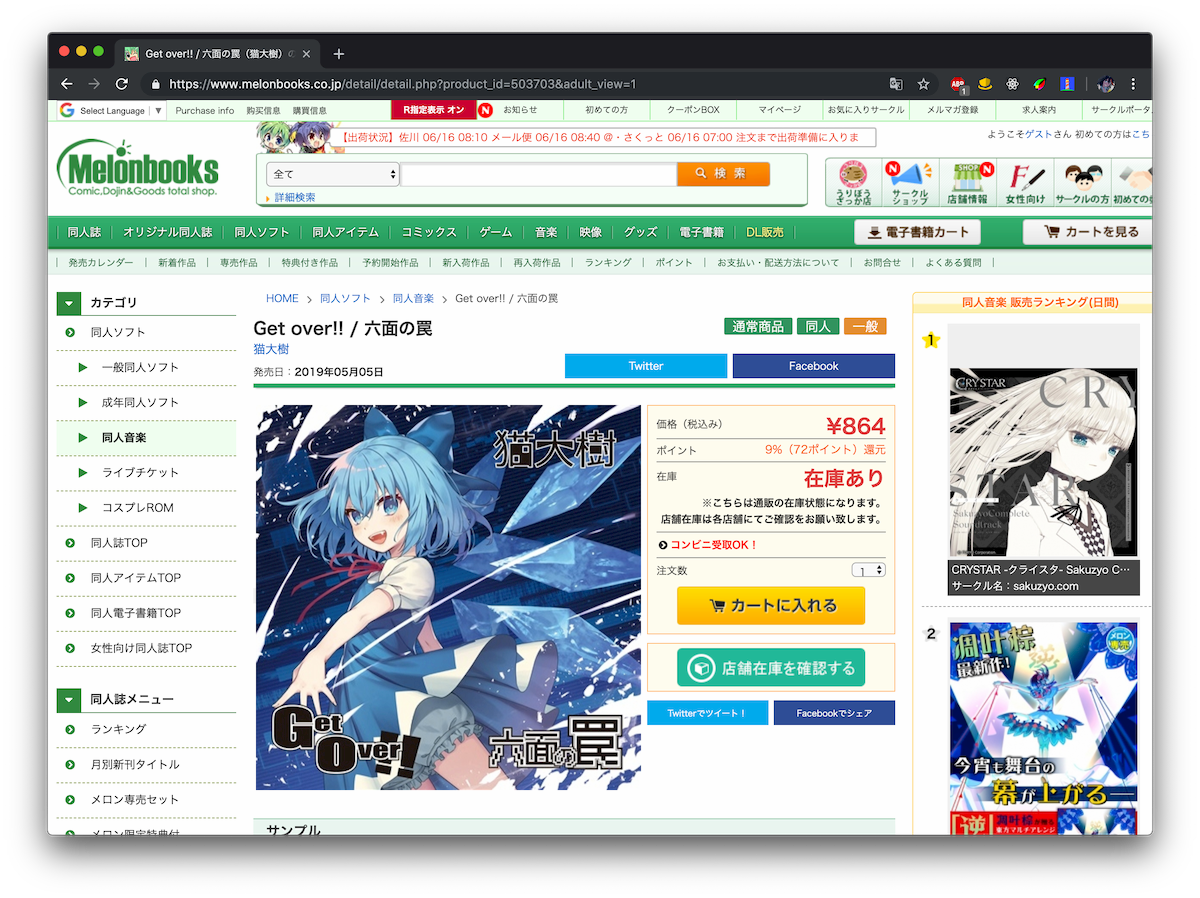This screenshot has width=1200, height=898.
Task: Open the ranking #2 凋叶棕 thumbnail
Action: pyautogui.click(x=1043, y=728)
